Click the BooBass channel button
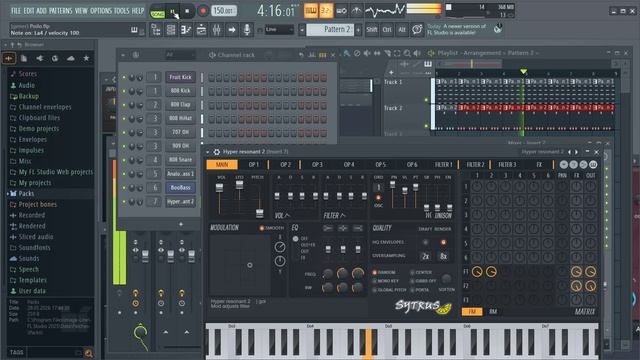Viewport: 640px width, 360px height. click(x=180, y=188)
